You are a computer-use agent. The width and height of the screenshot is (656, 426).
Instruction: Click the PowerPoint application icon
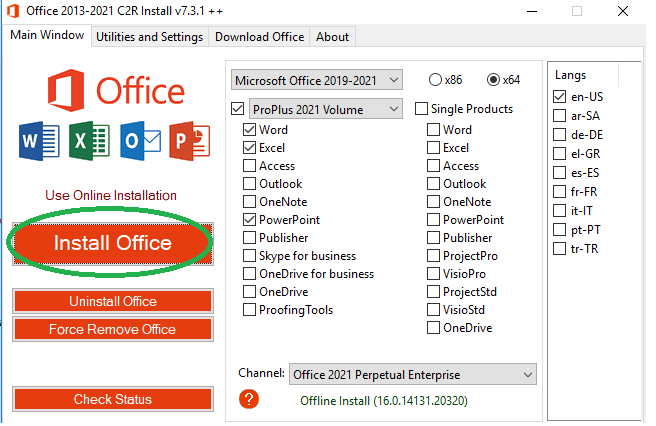click(190, 141)
